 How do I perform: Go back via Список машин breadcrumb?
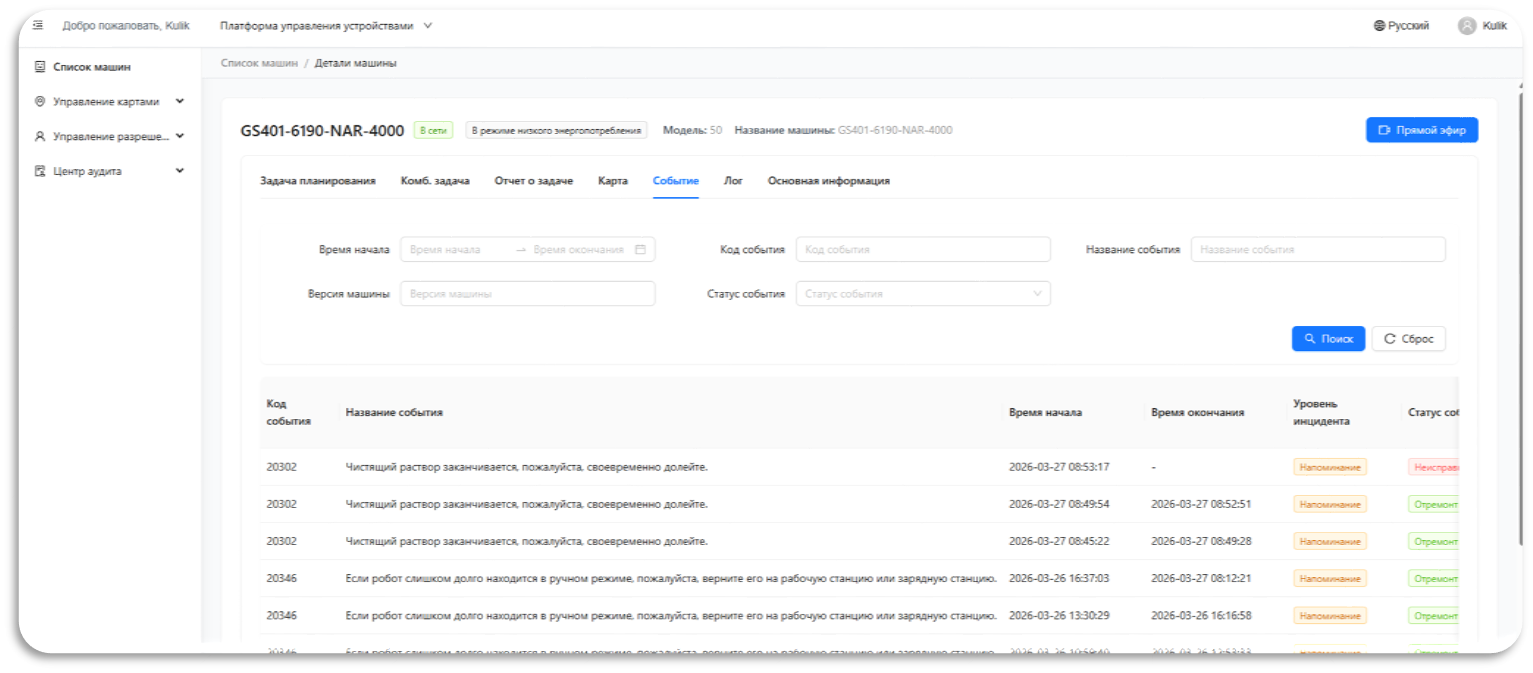[259, 63]
